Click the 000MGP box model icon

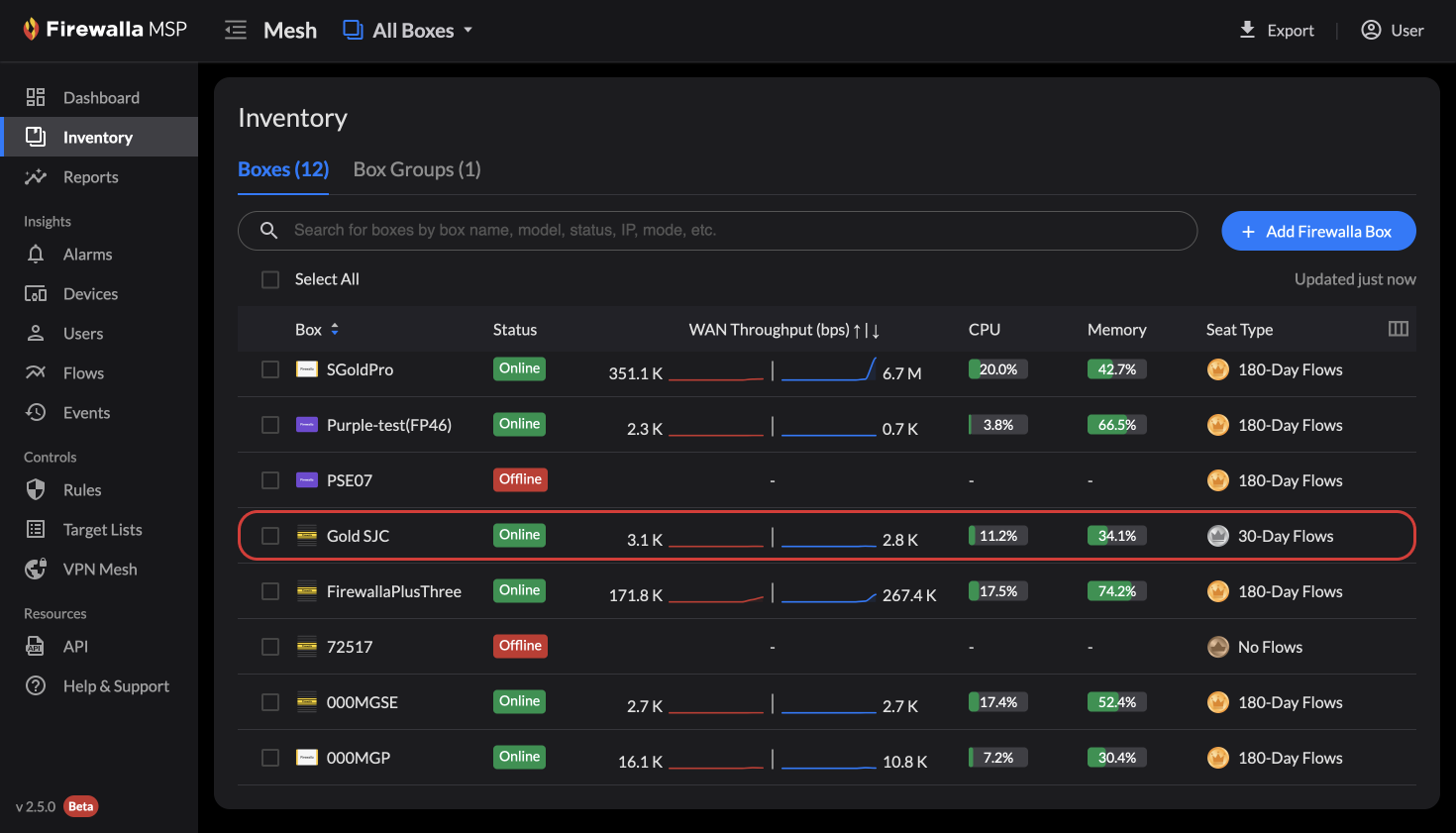[x=307, y=758]
